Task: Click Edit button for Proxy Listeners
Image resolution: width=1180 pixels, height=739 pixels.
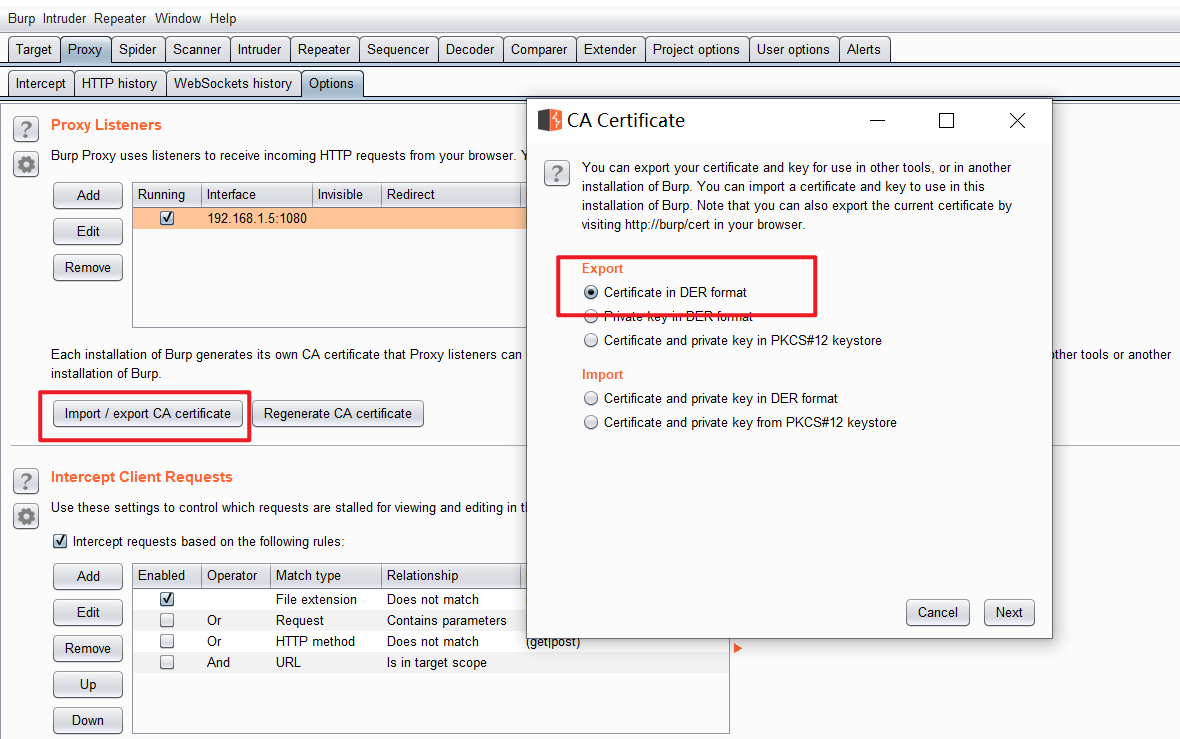Action: pyautogui.click(x=88, y=232)
